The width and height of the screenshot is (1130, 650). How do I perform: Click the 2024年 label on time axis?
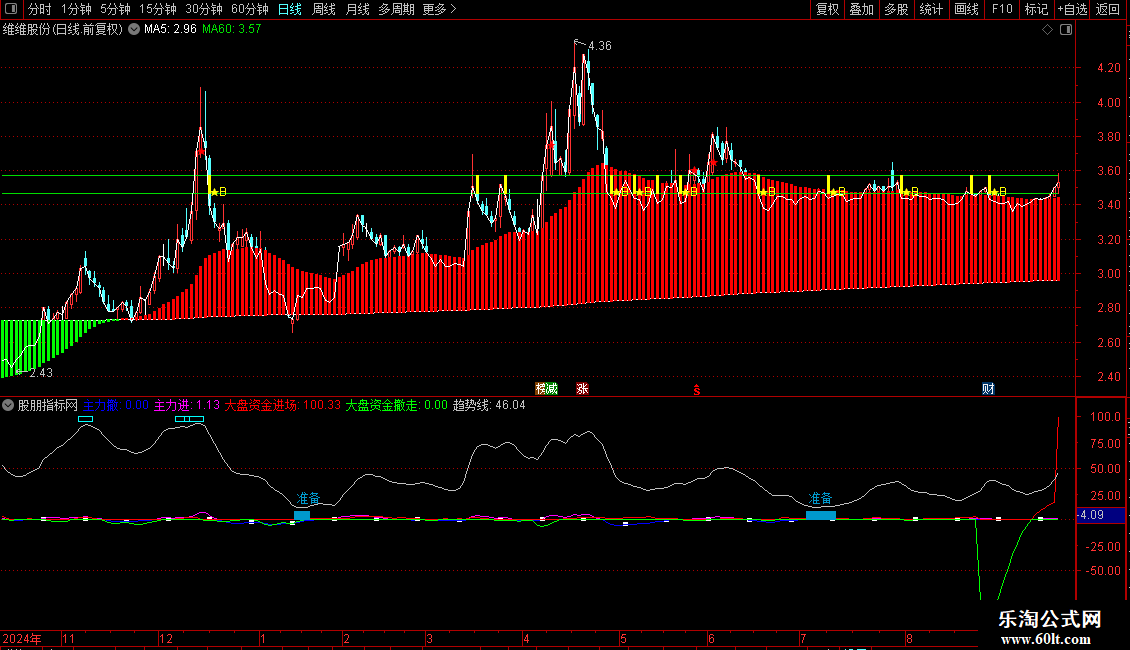(x=22, y=639)
